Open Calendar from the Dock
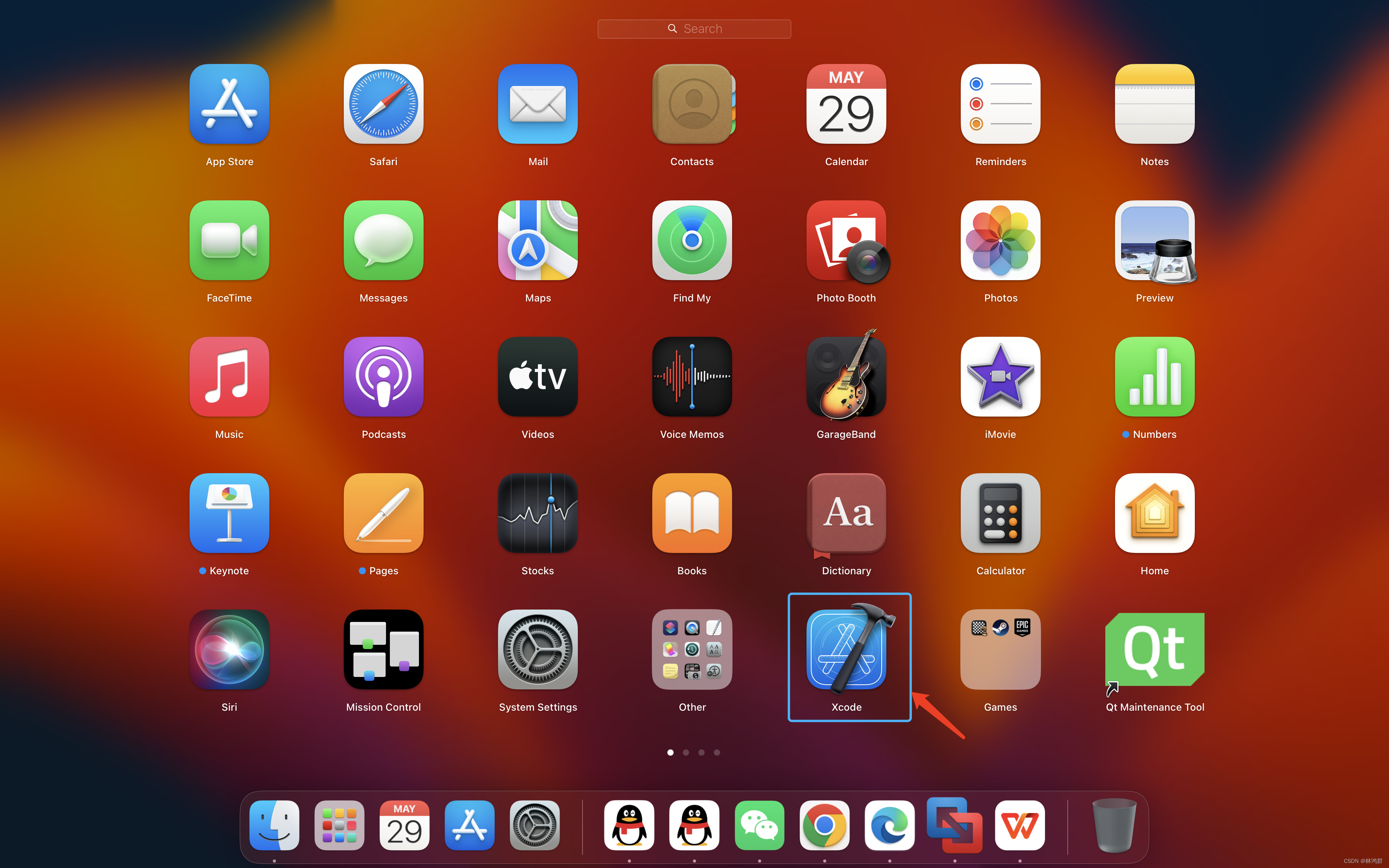1389x868 pixels. [405, 825]
